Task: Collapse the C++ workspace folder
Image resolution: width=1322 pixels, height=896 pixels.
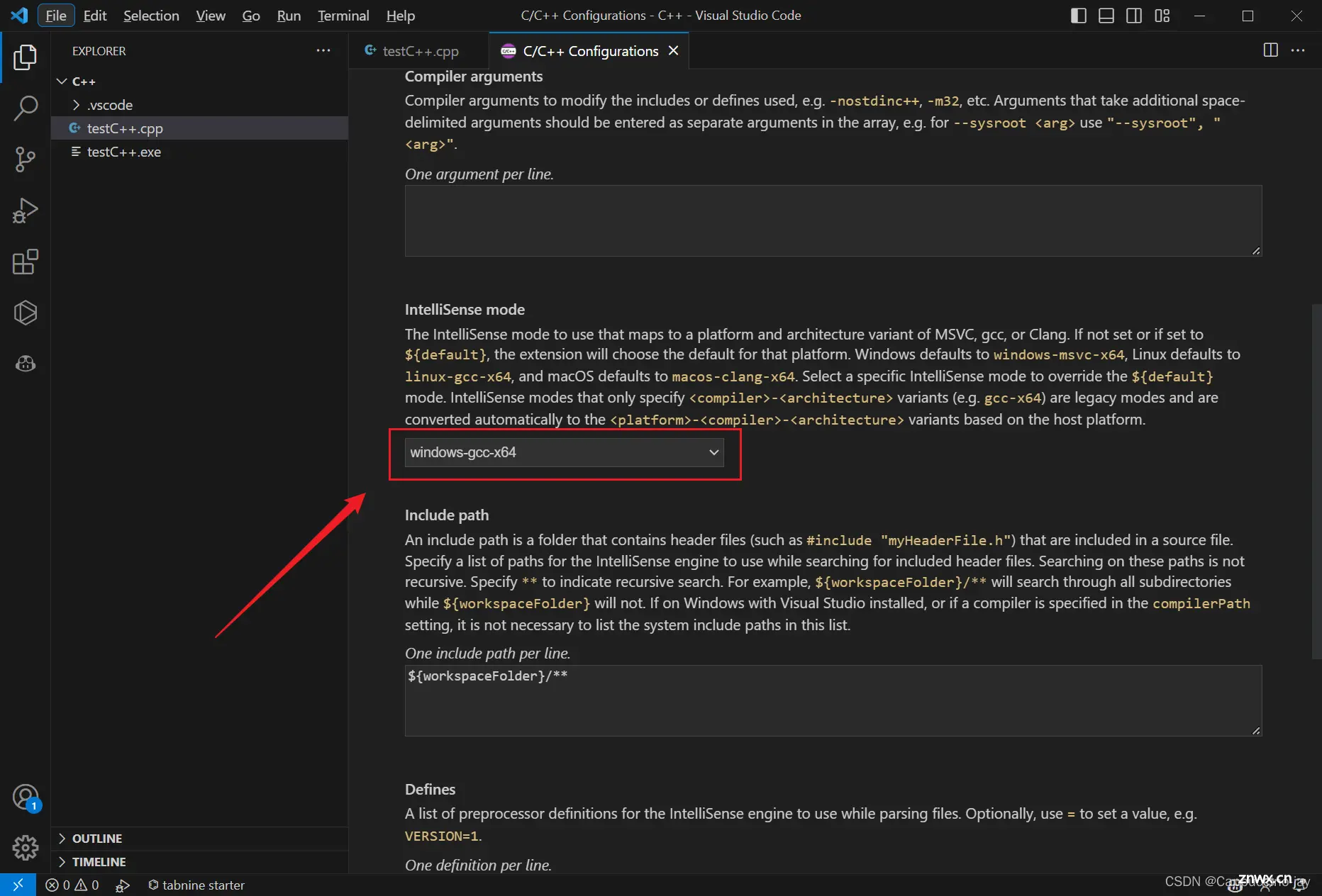Action: coord(199,82)
